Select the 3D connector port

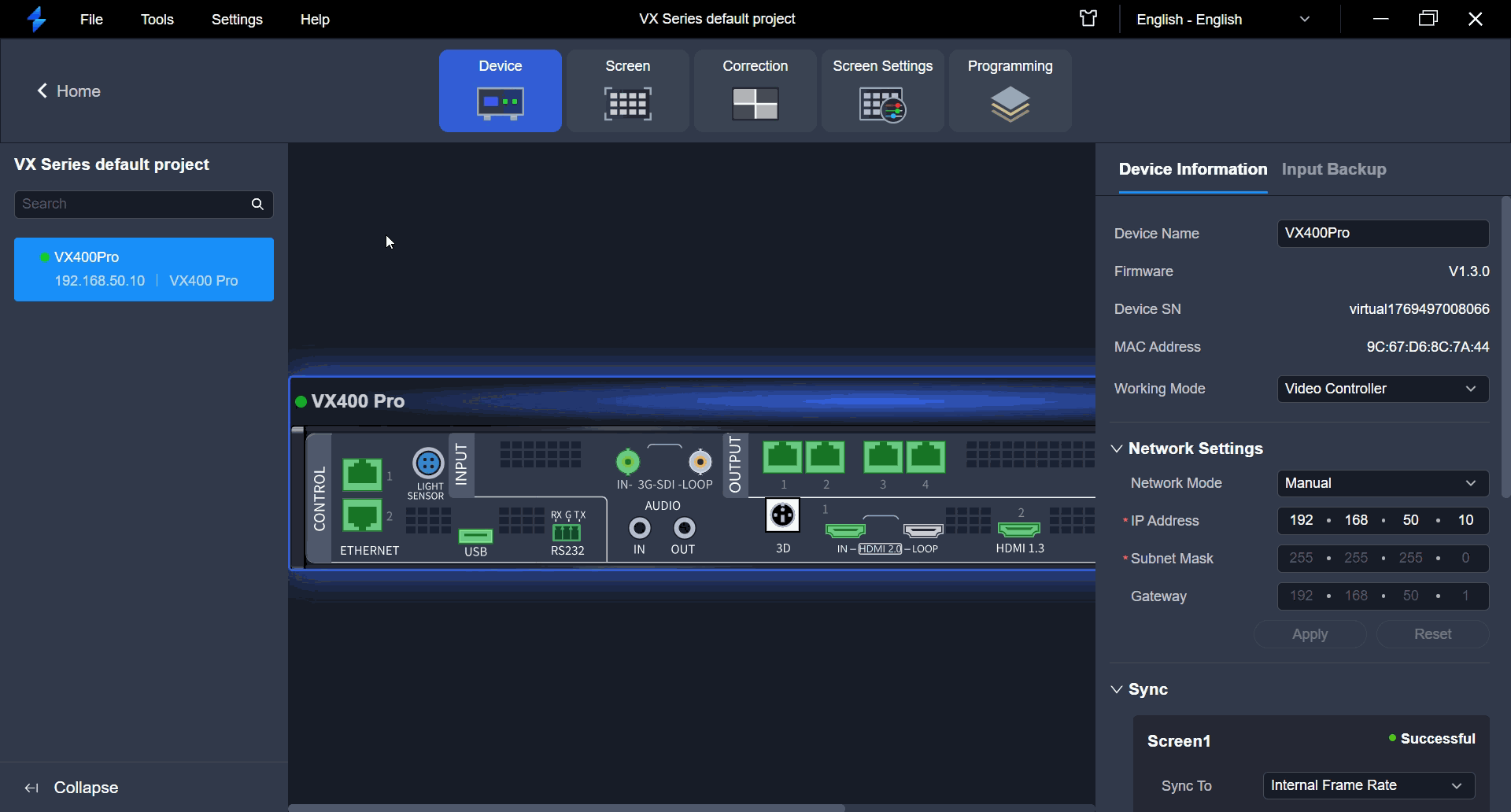(x=782, y=515)
